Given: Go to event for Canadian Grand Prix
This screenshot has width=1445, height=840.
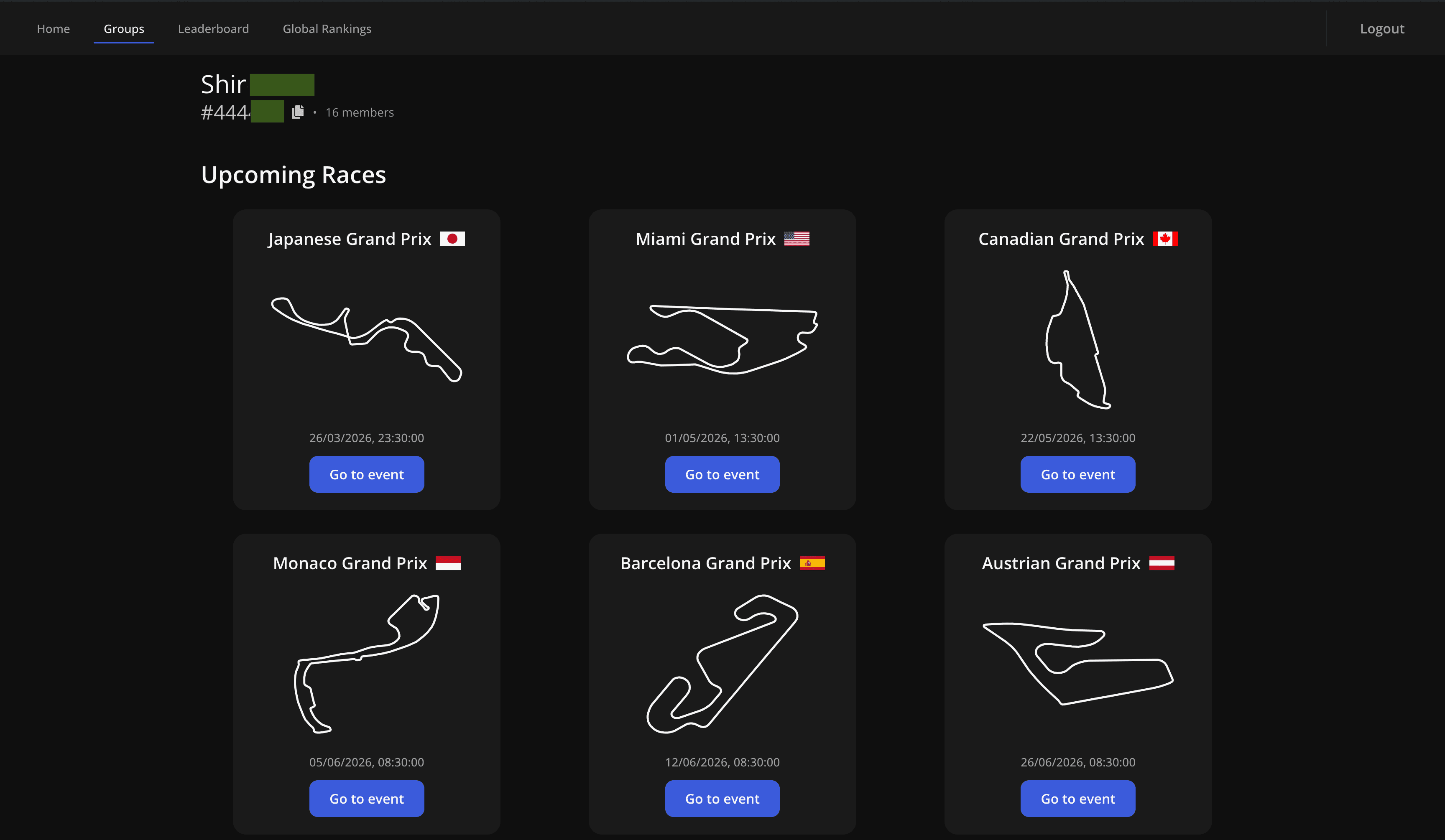Looking at the screenshot, I should point(1077,474).
